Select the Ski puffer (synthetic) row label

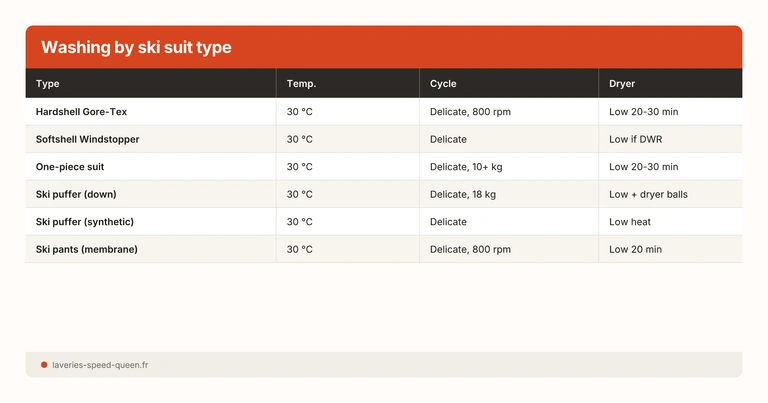tap(85, 221)
